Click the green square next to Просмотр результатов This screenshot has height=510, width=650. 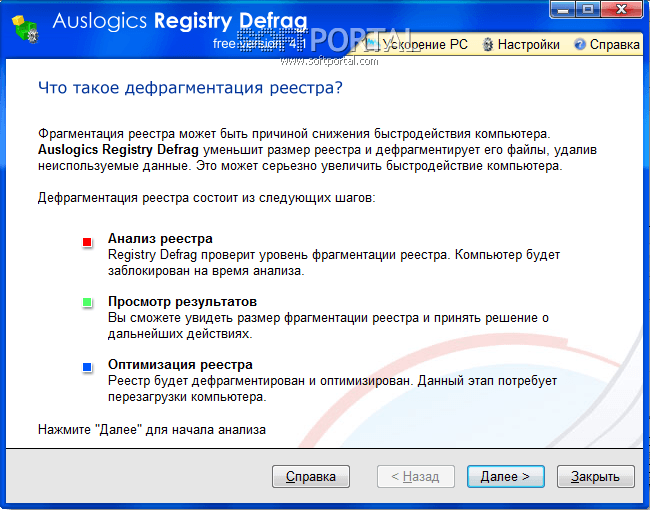click(87, 303)
